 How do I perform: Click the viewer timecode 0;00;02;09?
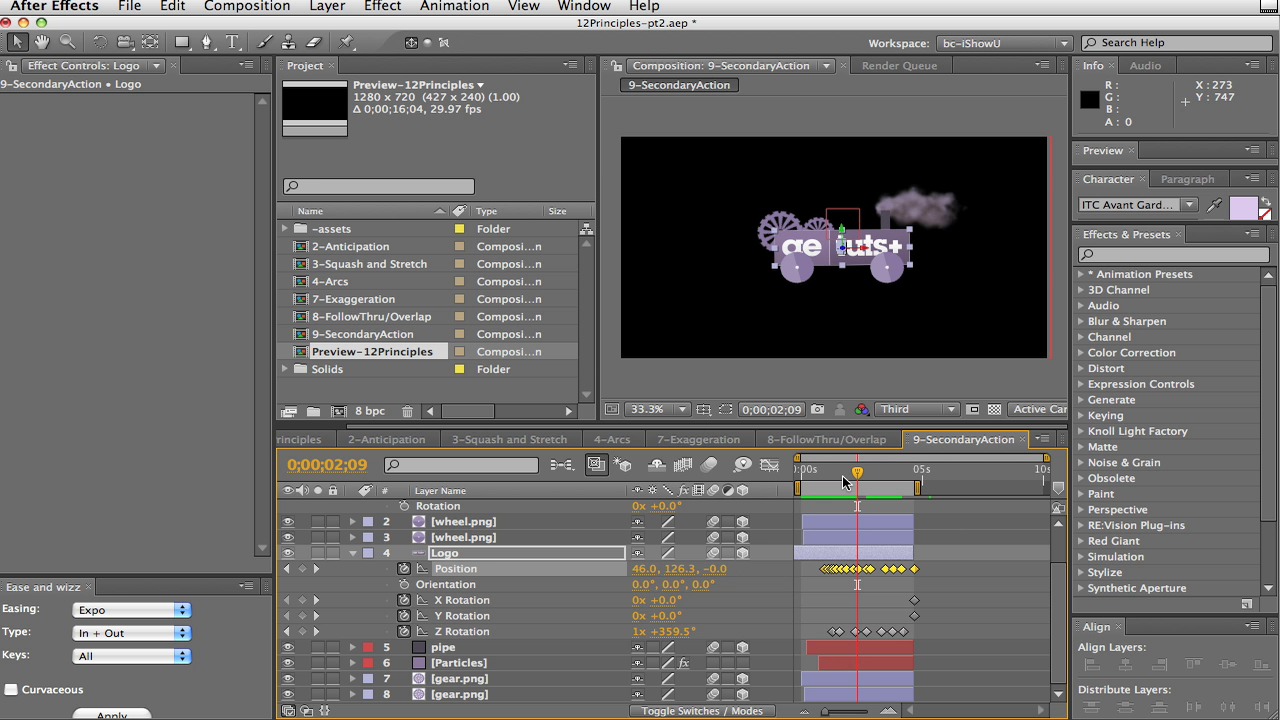(x=771, y=409)
